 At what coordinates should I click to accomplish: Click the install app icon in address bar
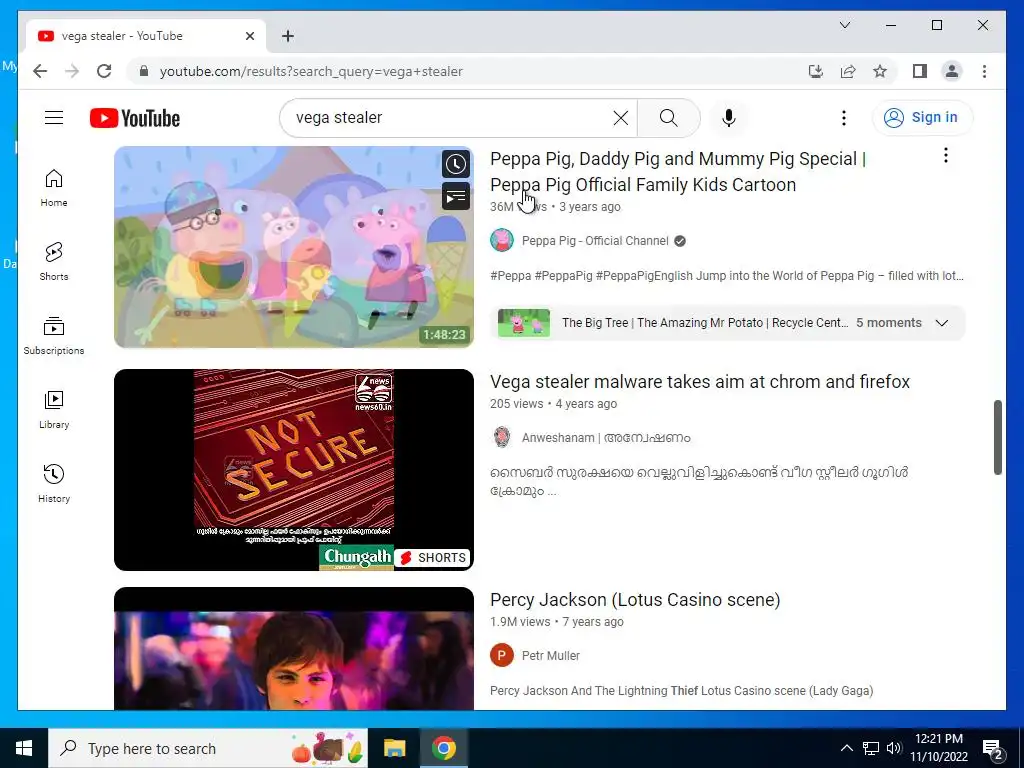[816, 71]
